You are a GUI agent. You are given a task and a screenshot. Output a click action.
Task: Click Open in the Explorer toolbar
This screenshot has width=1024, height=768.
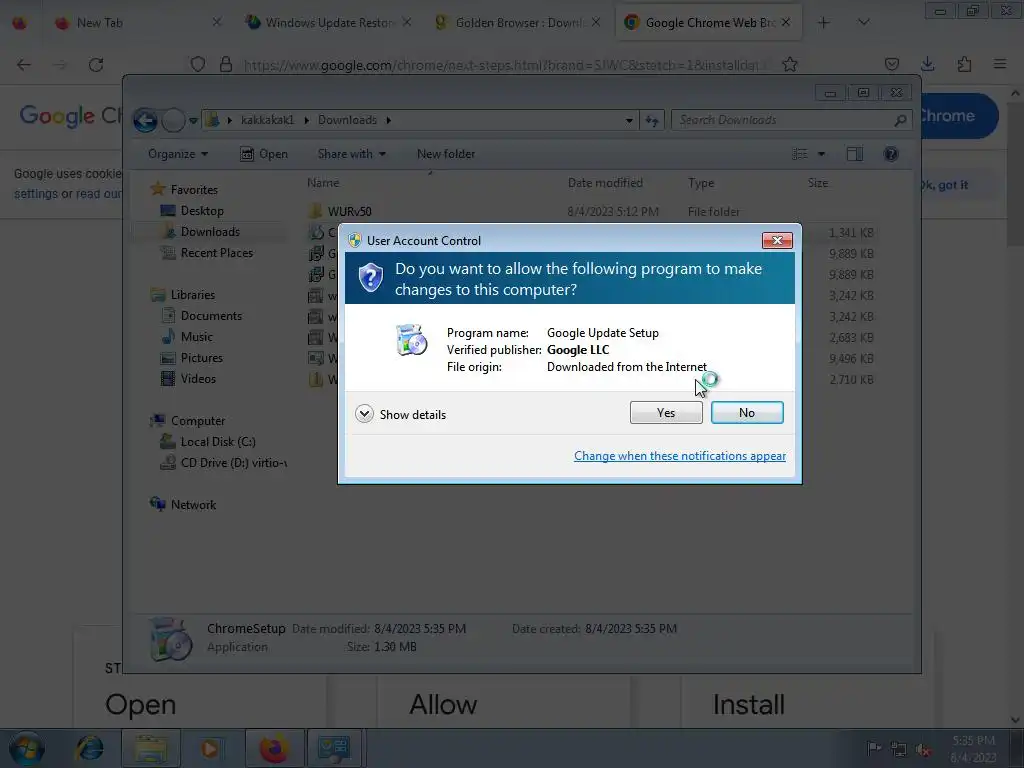tap(264, 154)
